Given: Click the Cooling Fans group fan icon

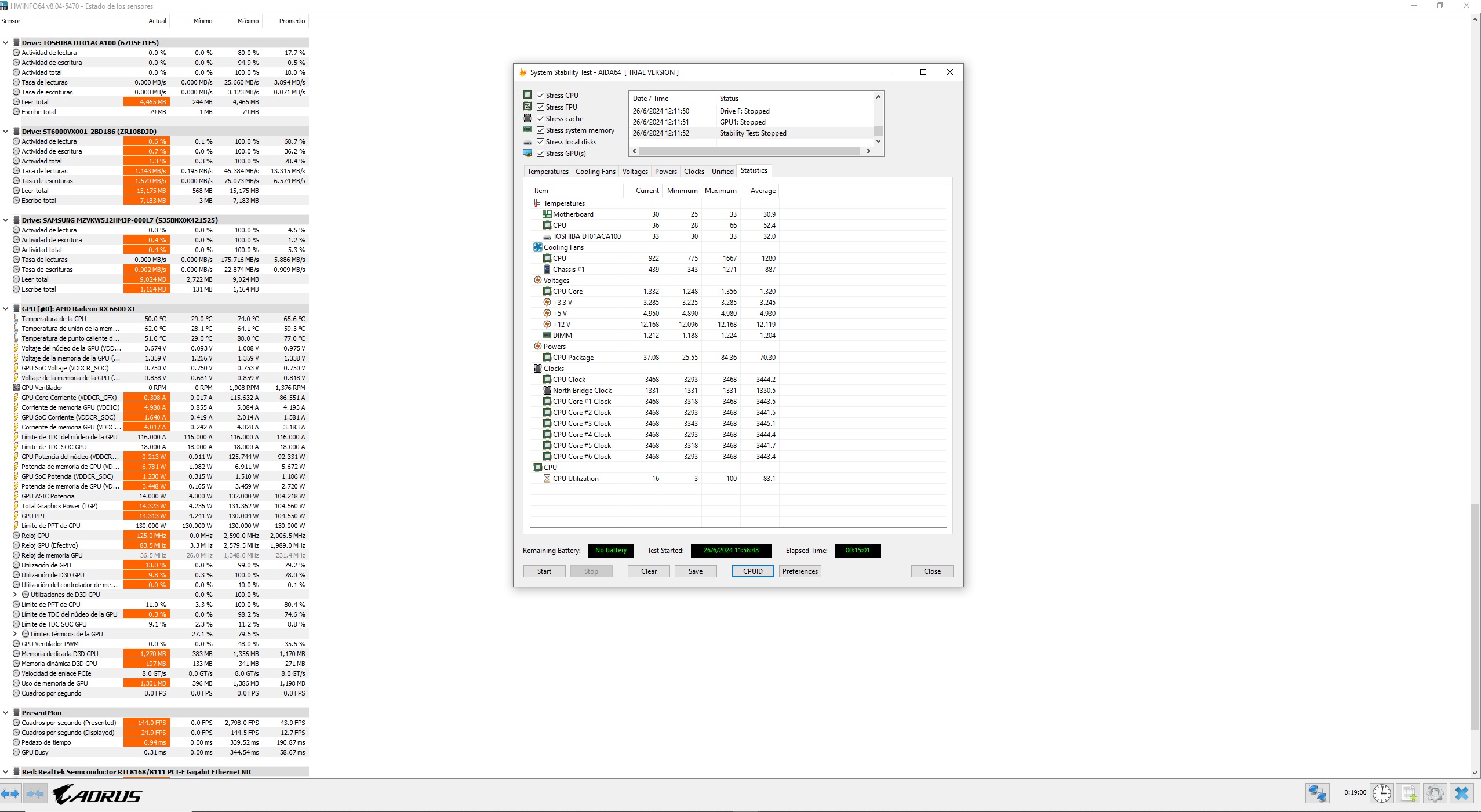Looking at the screenshot, I should (x=538, y=247).
